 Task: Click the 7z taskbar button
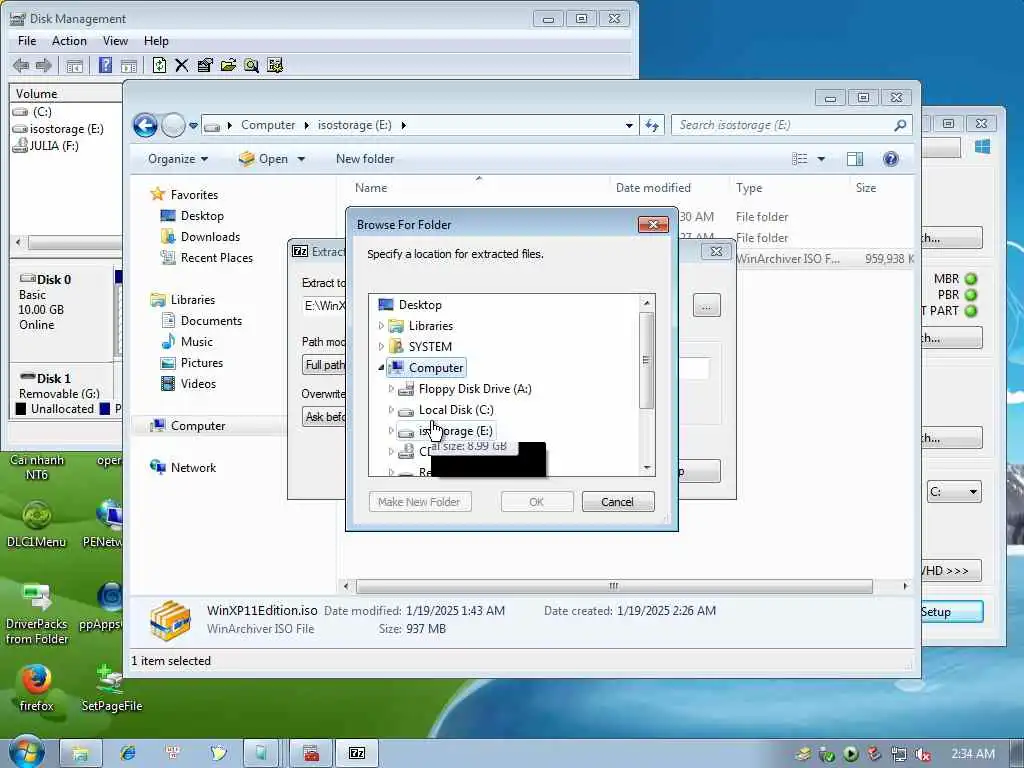[x=357, y=753]
